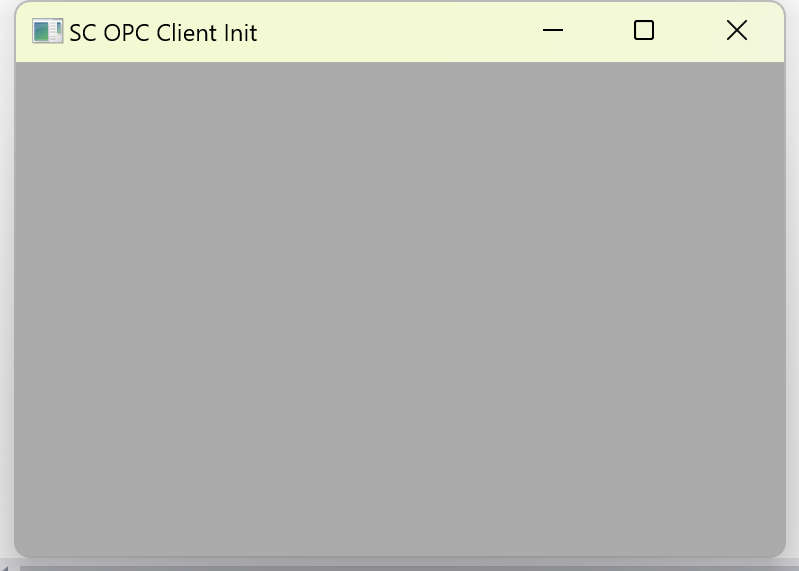Click the scrollbar track beneath the window
799x571 pixels.
pos(408,568)
